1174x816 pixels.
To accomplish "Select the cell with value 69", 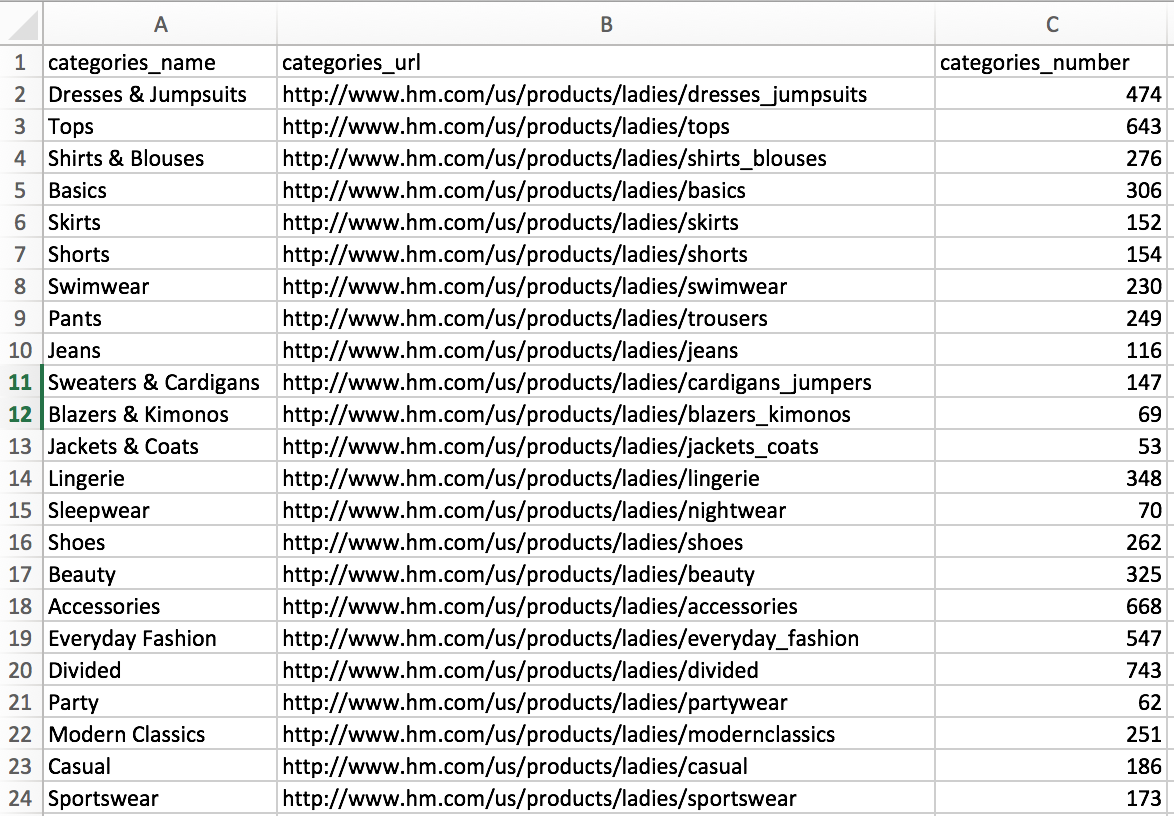I will point(1051,414).
